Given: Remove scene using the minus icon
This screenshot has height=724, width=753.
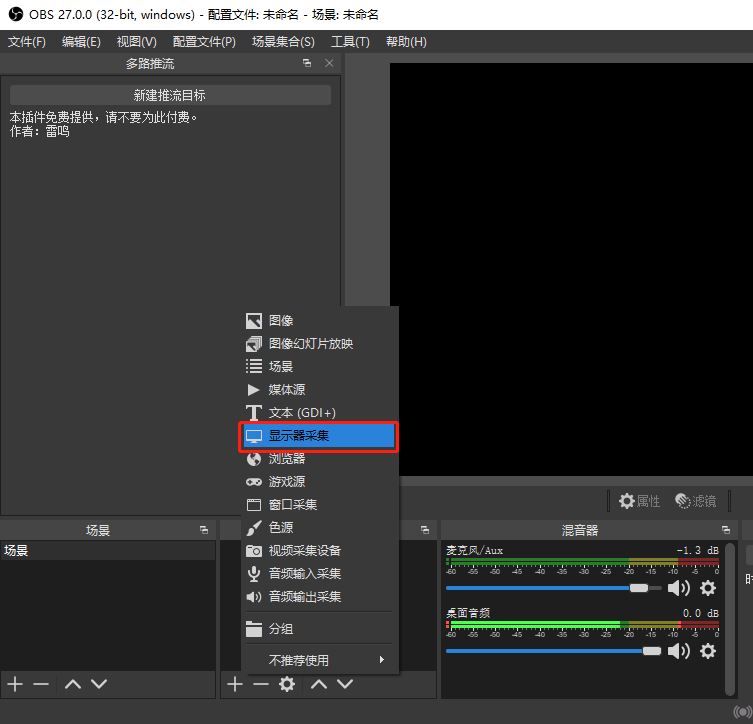Looking at the screenshot, I should 41,684.
